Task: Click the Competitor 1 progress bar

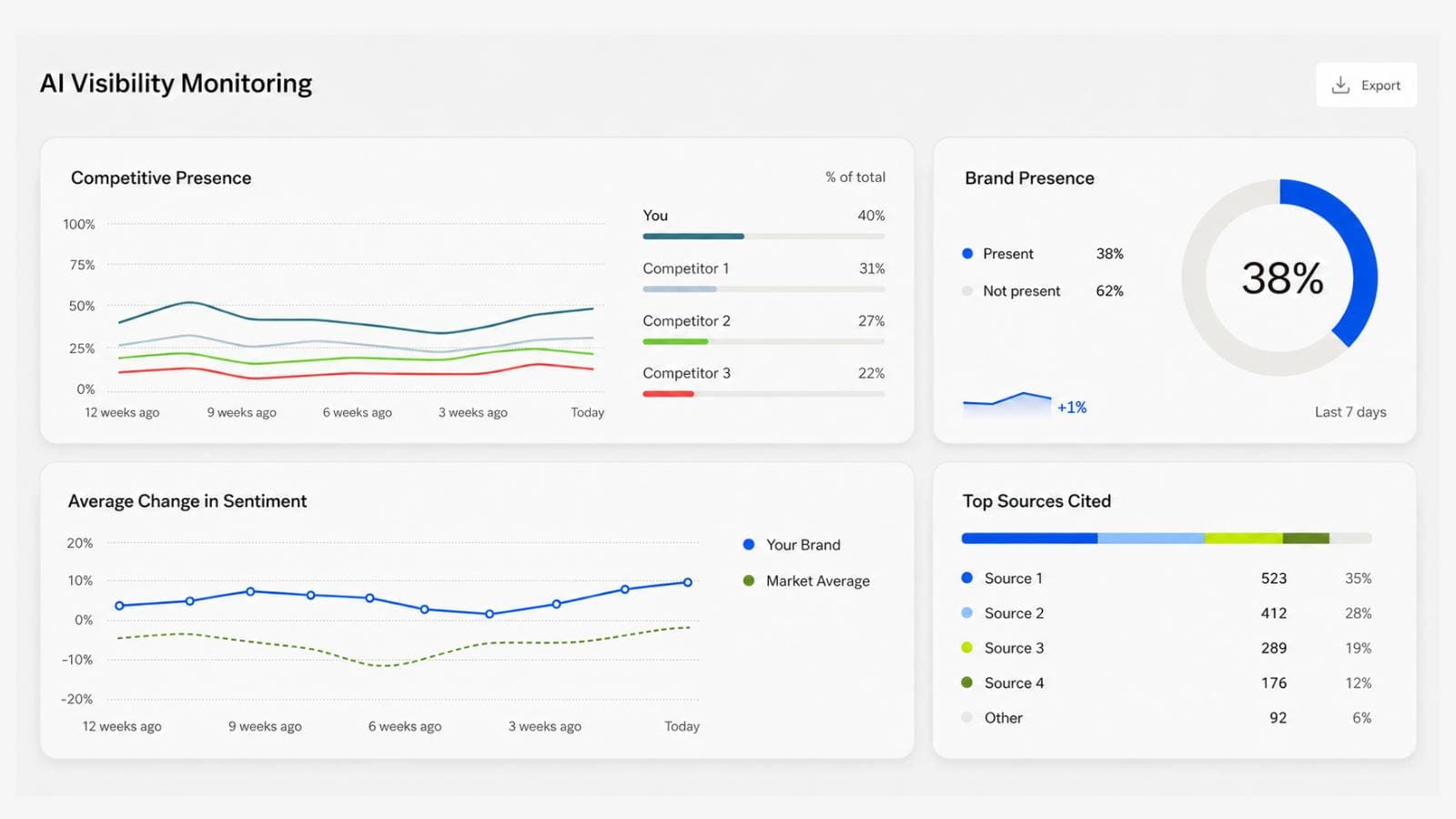Action: coord(763,289)
